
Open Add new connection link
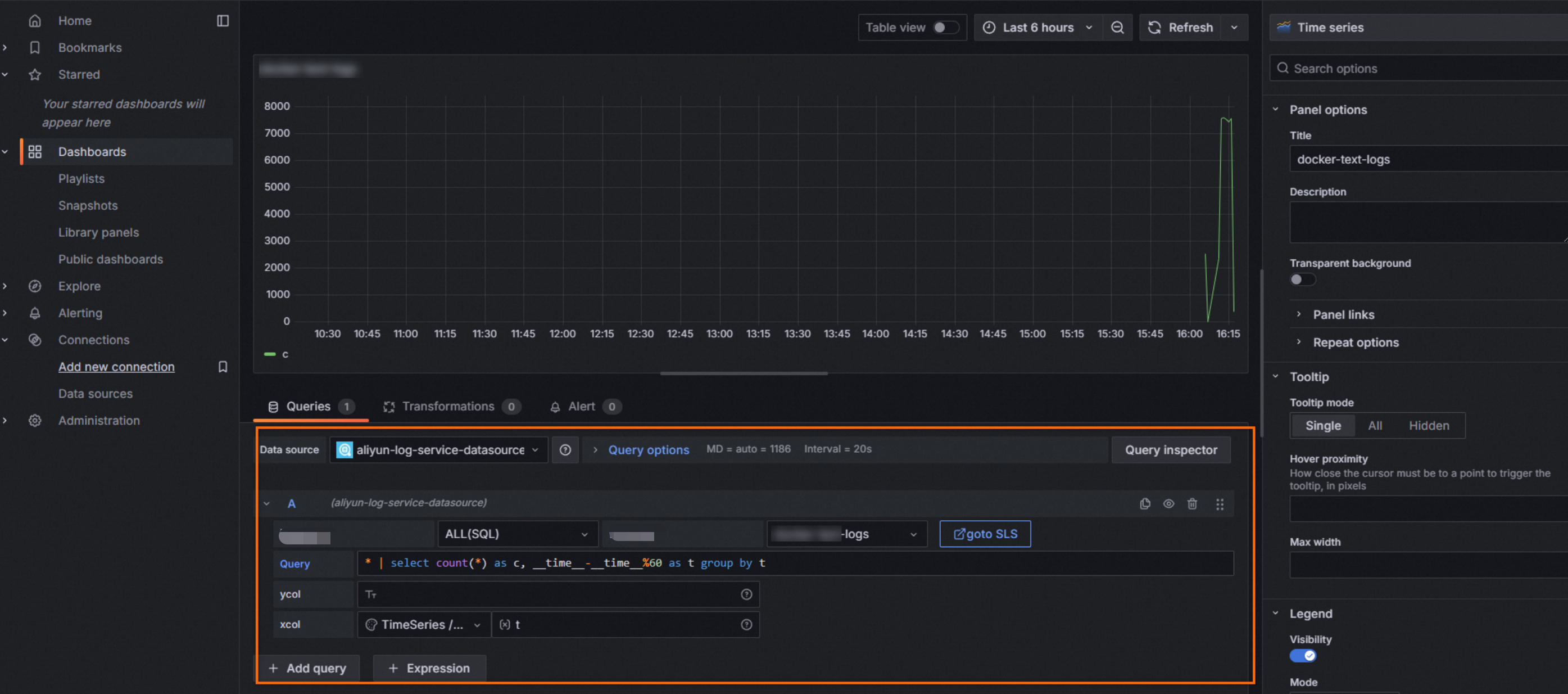[x=116, y=366]
